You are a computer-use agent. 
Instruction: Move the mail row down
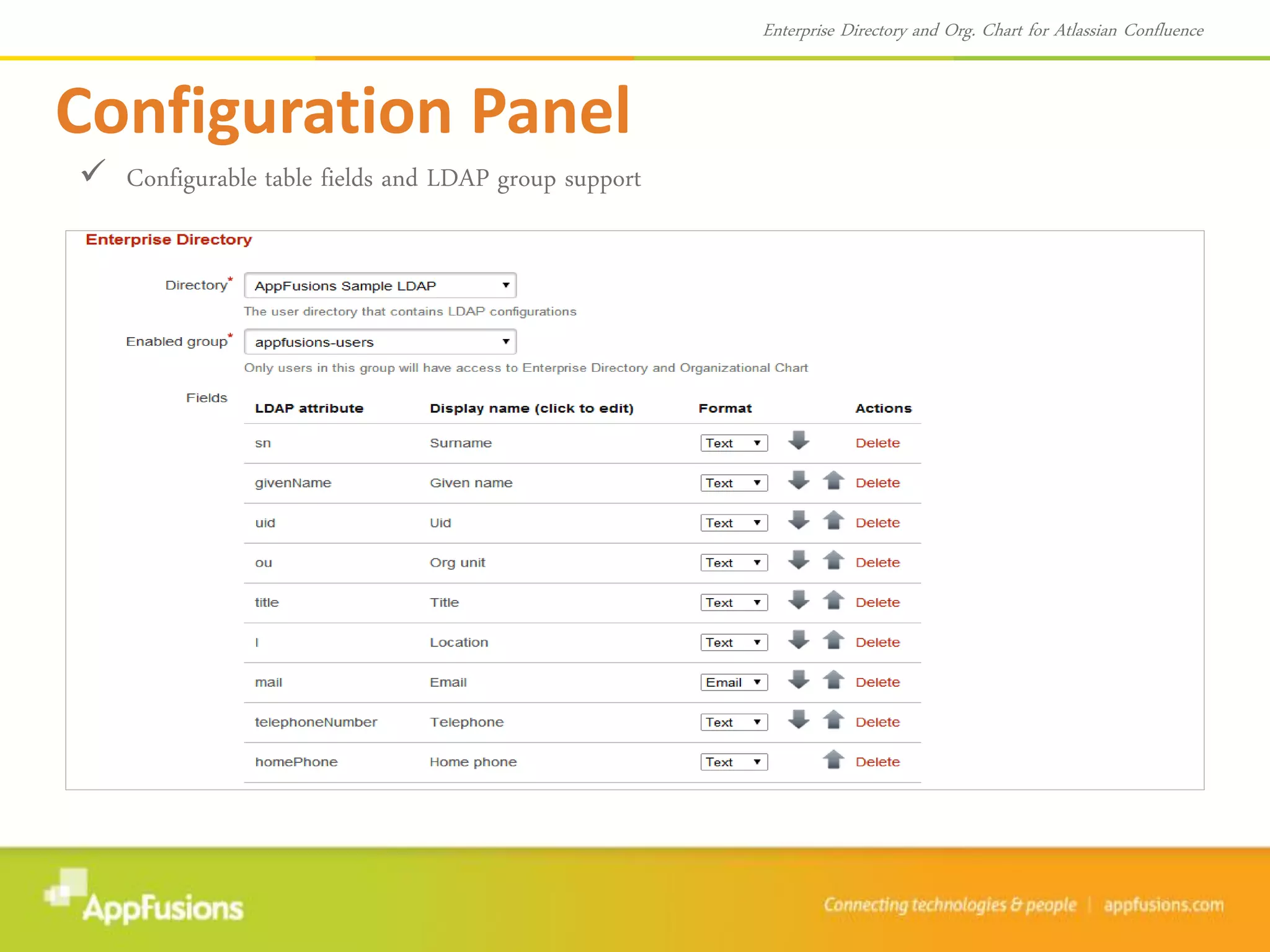coord(799,680)
